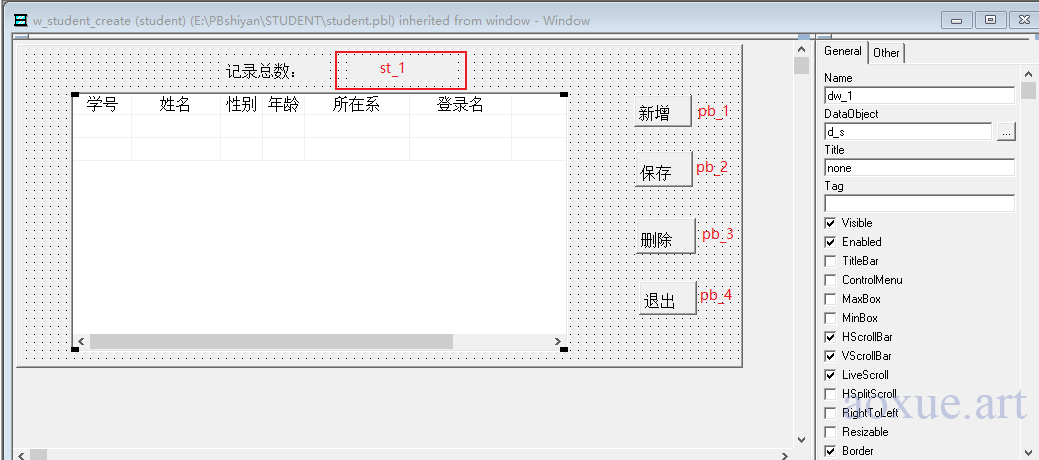Screen dimensions: 1039x460
Task: Click the DataWindow left scroll arrow
Action: pos(81,341)
